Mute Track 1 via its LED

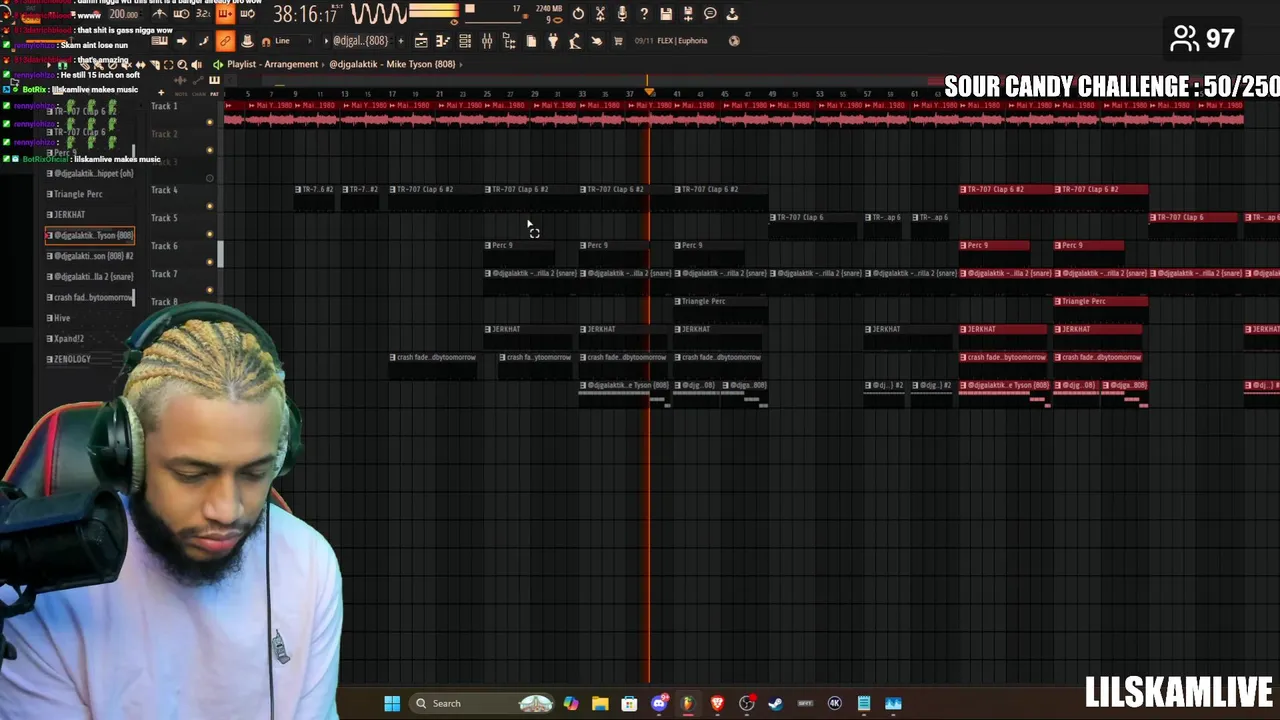click(x=210, y=122)
